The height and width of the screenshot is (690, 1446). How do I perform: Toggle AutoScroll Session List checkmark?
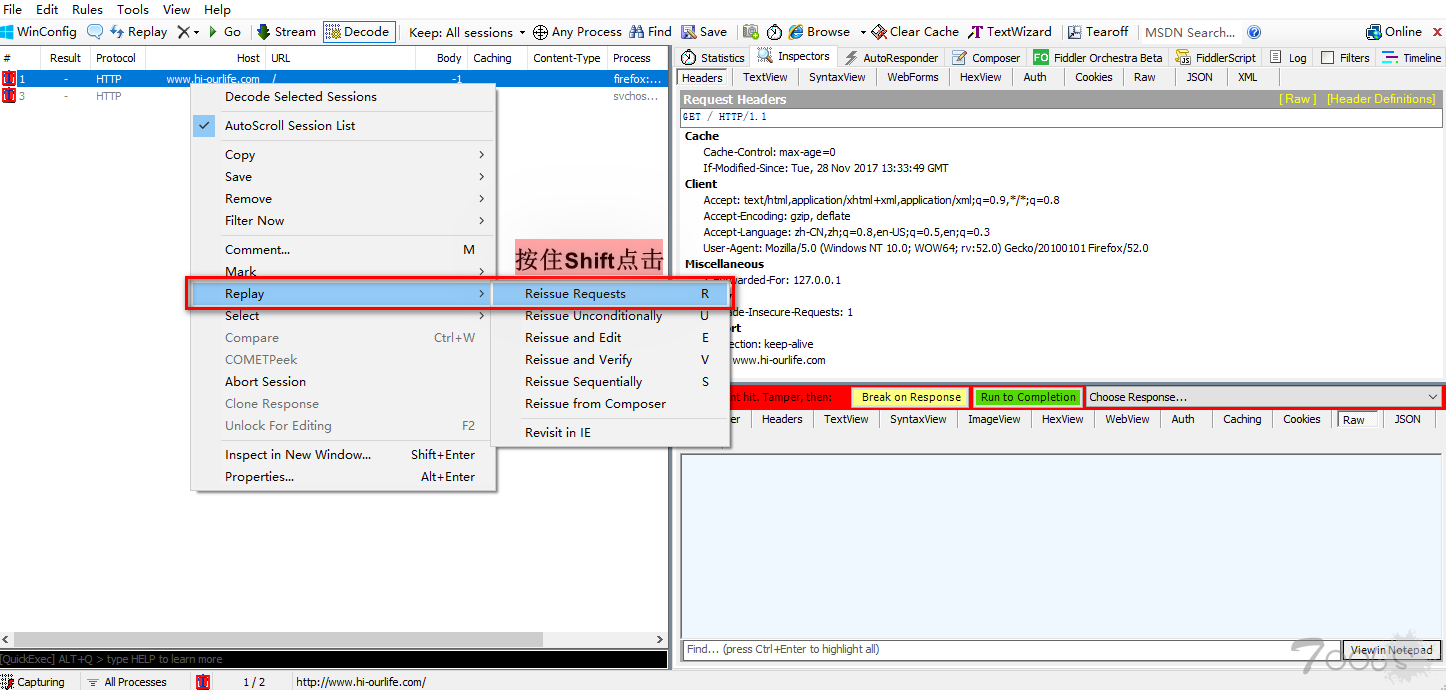(205, 126)
